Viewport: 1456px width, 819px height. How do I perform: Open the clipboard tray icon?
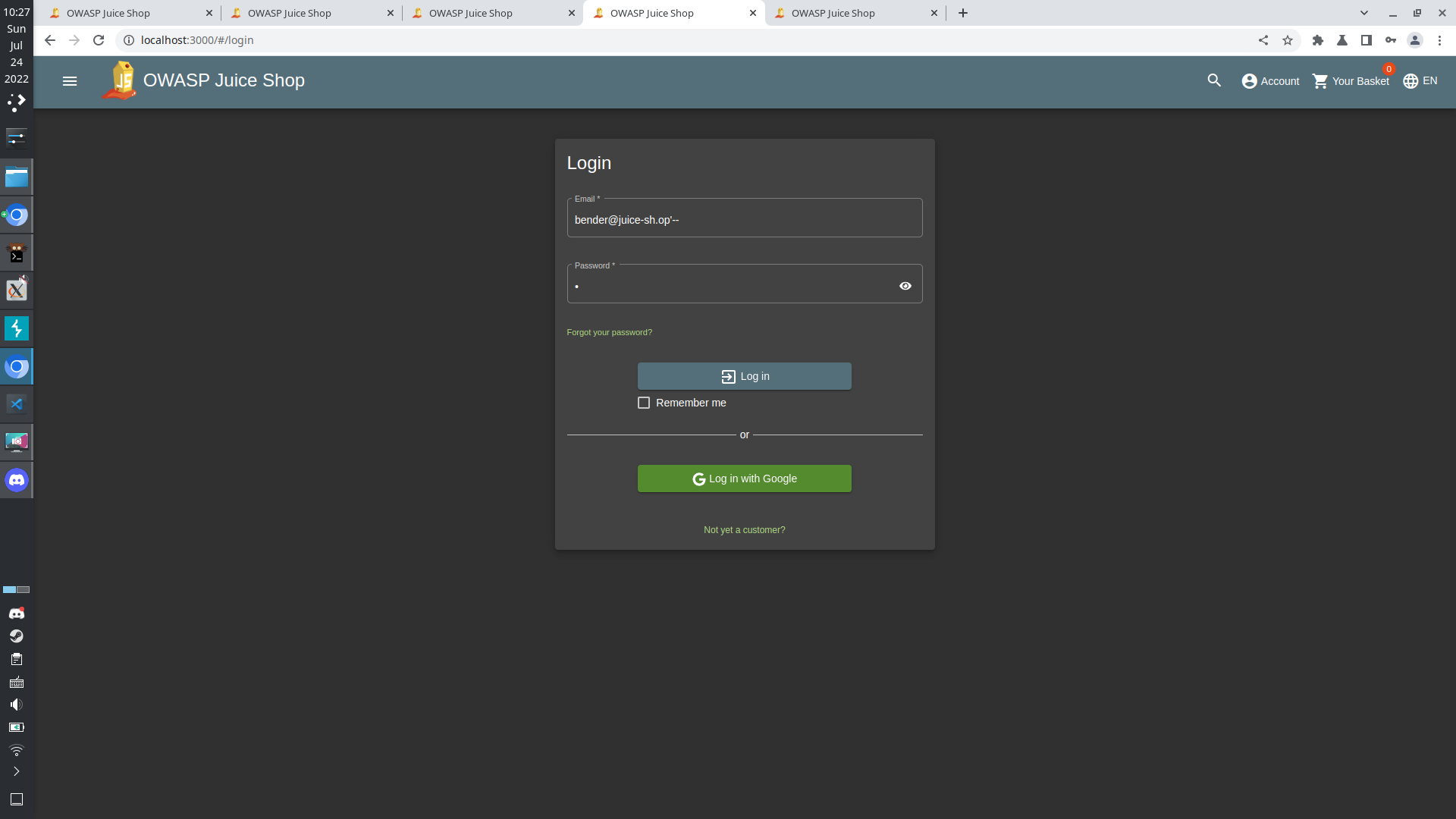(17, 659)
